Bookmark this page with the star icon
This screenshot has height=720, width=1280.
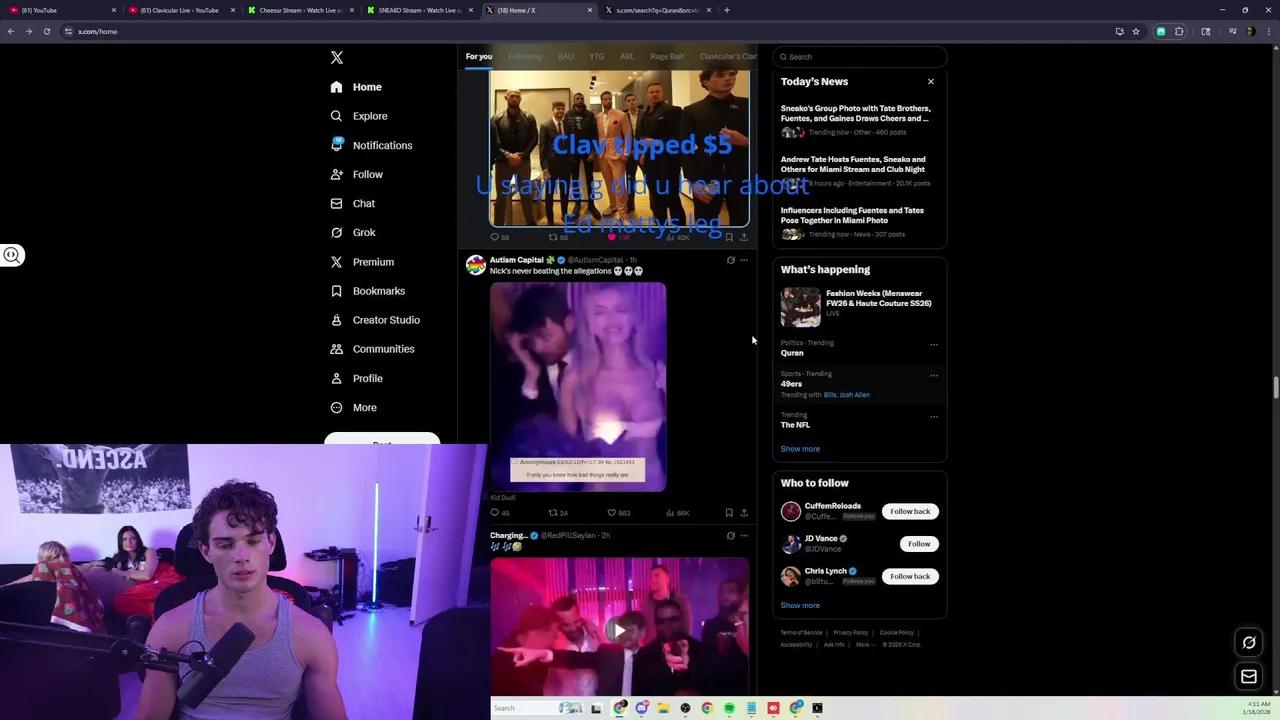coord(1136,31)
